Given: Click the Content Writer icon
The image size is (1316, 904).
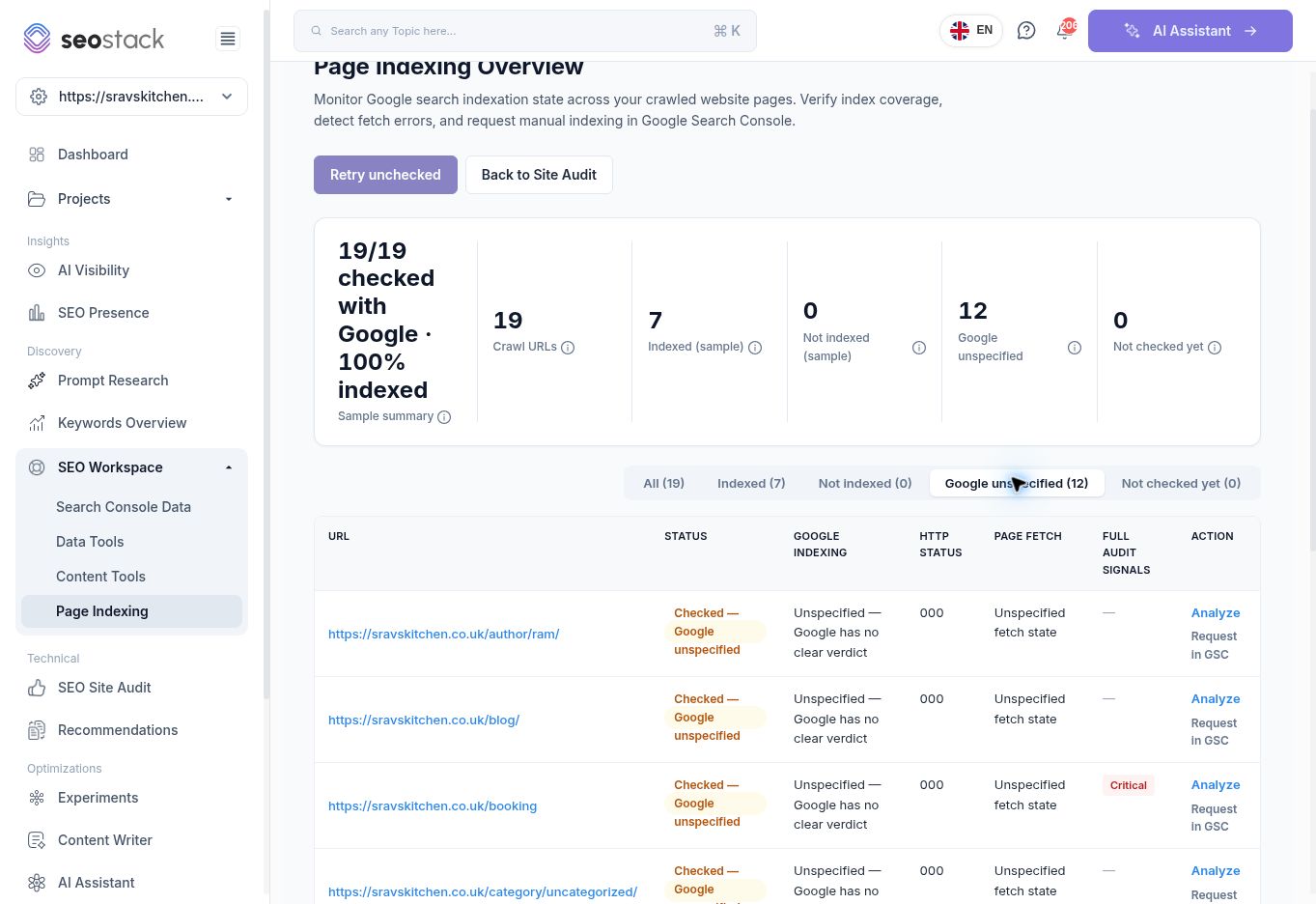Looking at the screenshot, I should (37, 840).
